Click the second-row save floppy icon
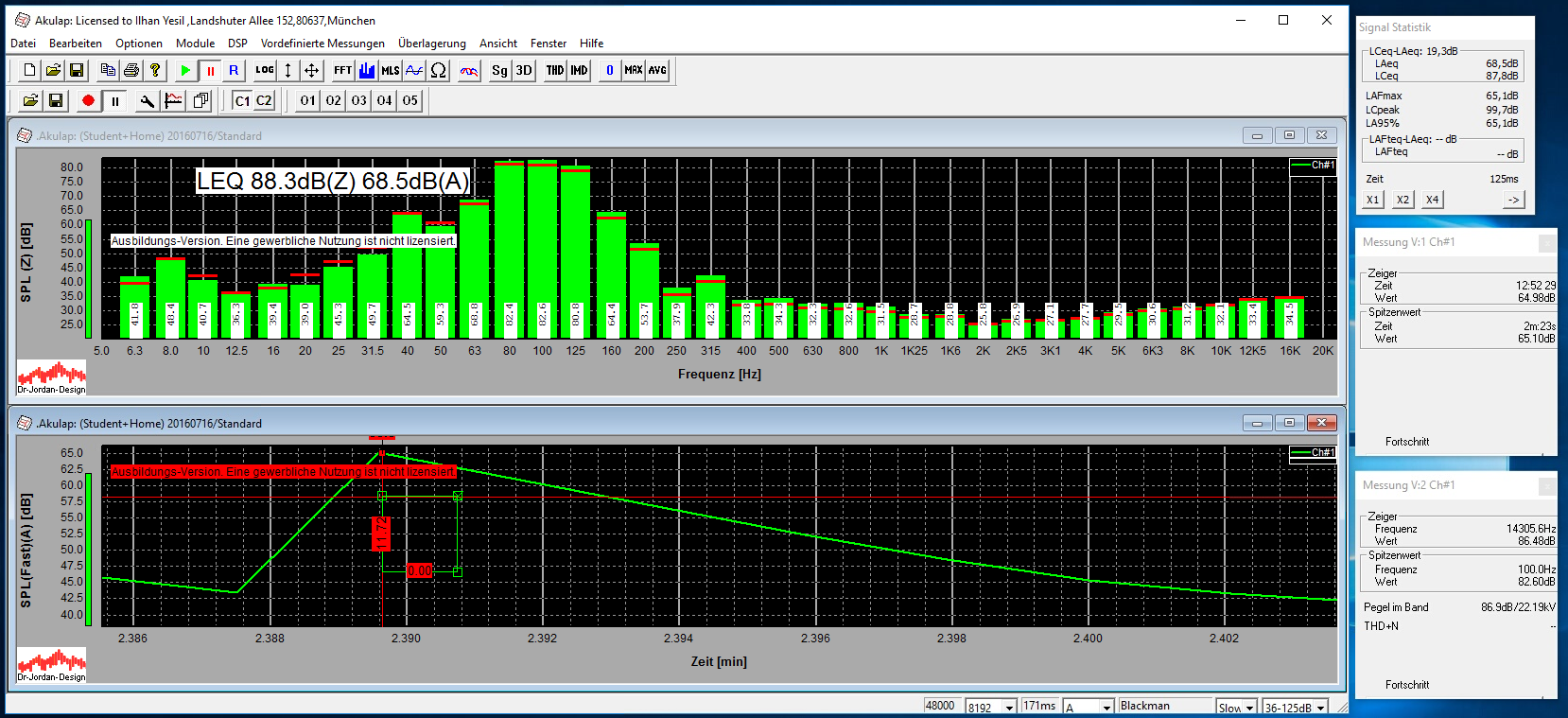 coord(56,100)
